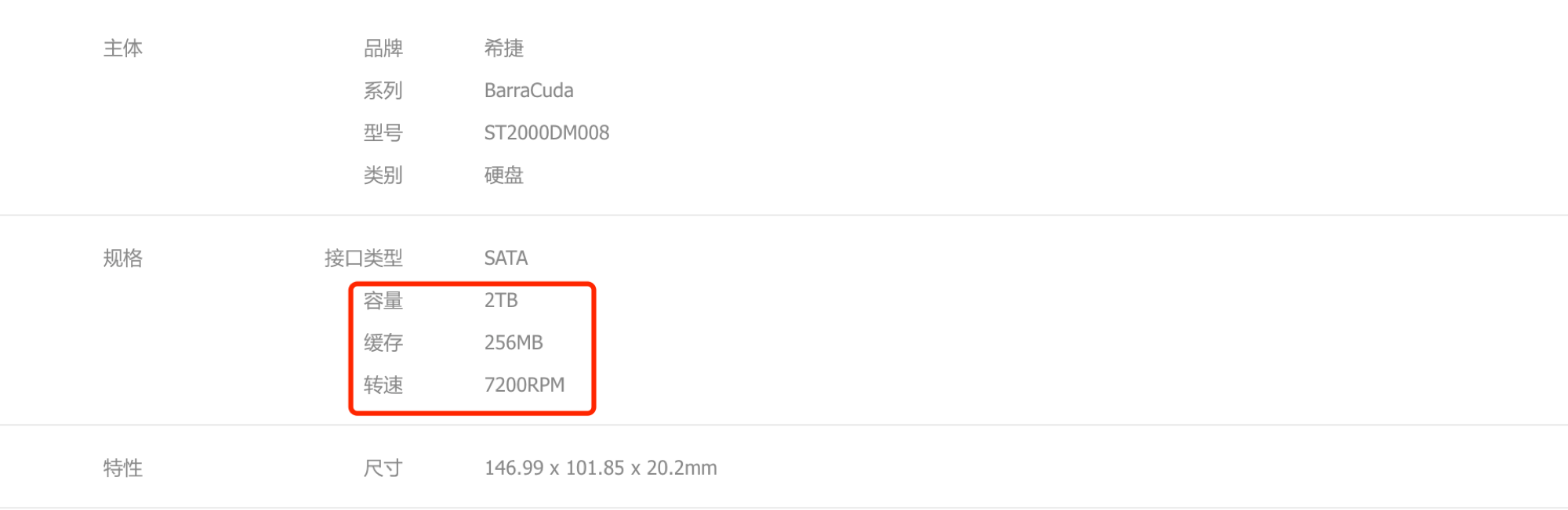The image size is (1568, 510).
Task: Click the 型号 label
Action: coord(383,133)
